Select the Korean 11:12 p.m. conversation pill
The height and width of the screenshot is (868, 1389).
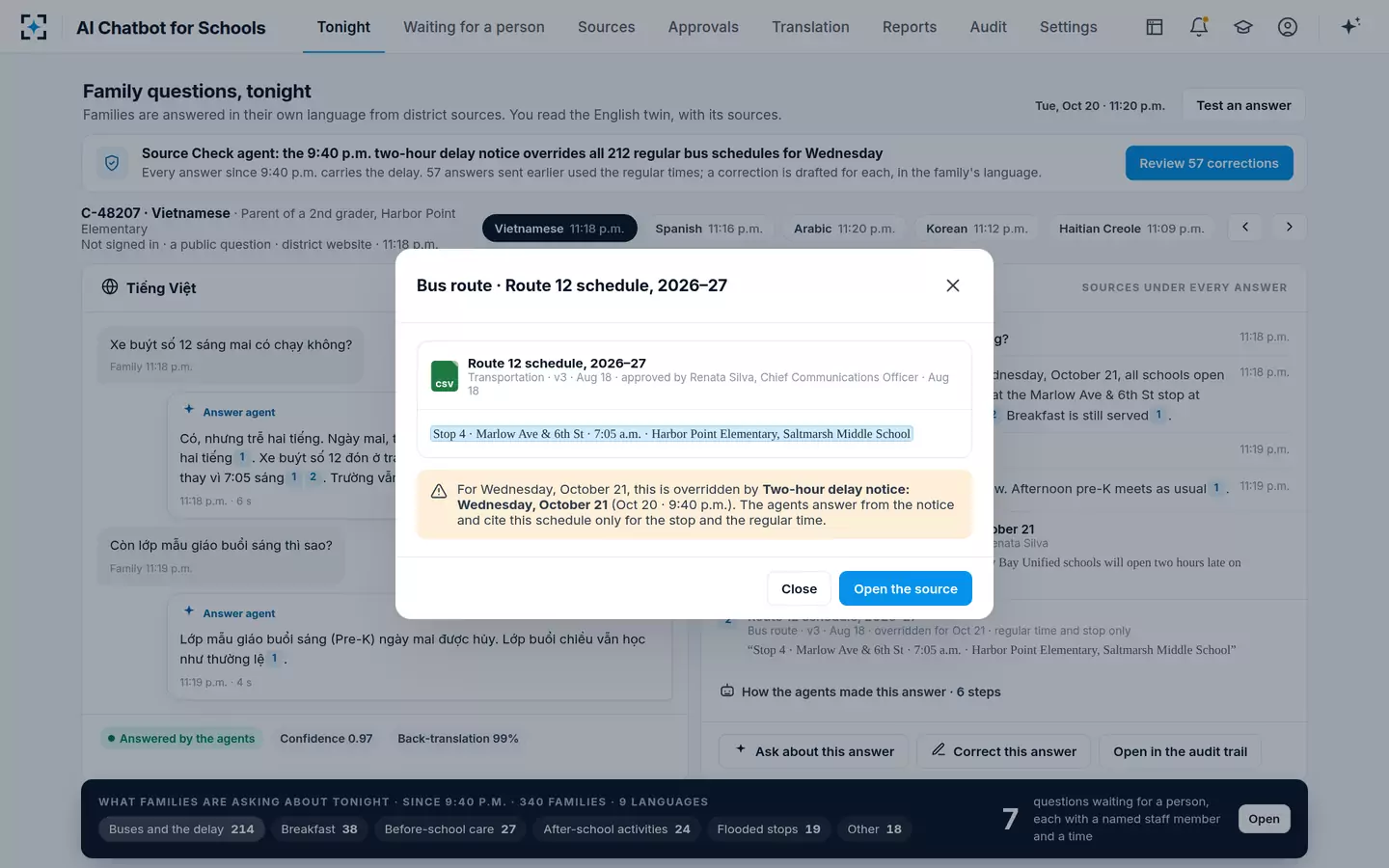click(977, 229)
